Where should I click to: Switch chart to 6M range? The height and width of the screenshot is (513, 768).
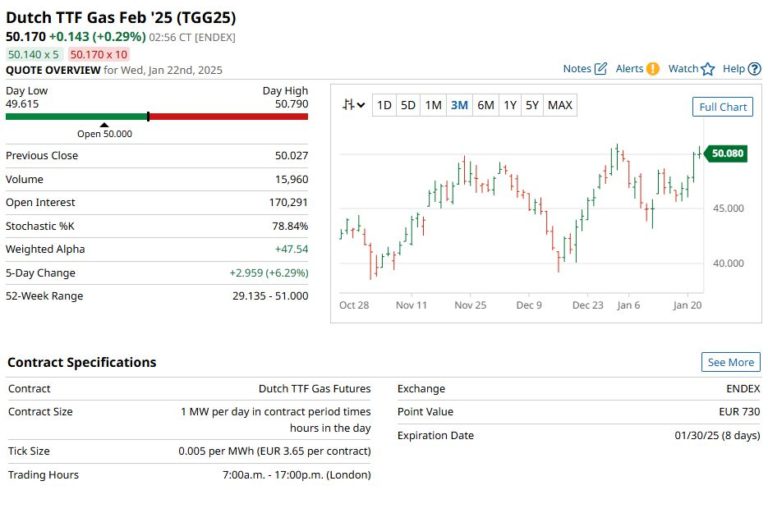point(485,105)
